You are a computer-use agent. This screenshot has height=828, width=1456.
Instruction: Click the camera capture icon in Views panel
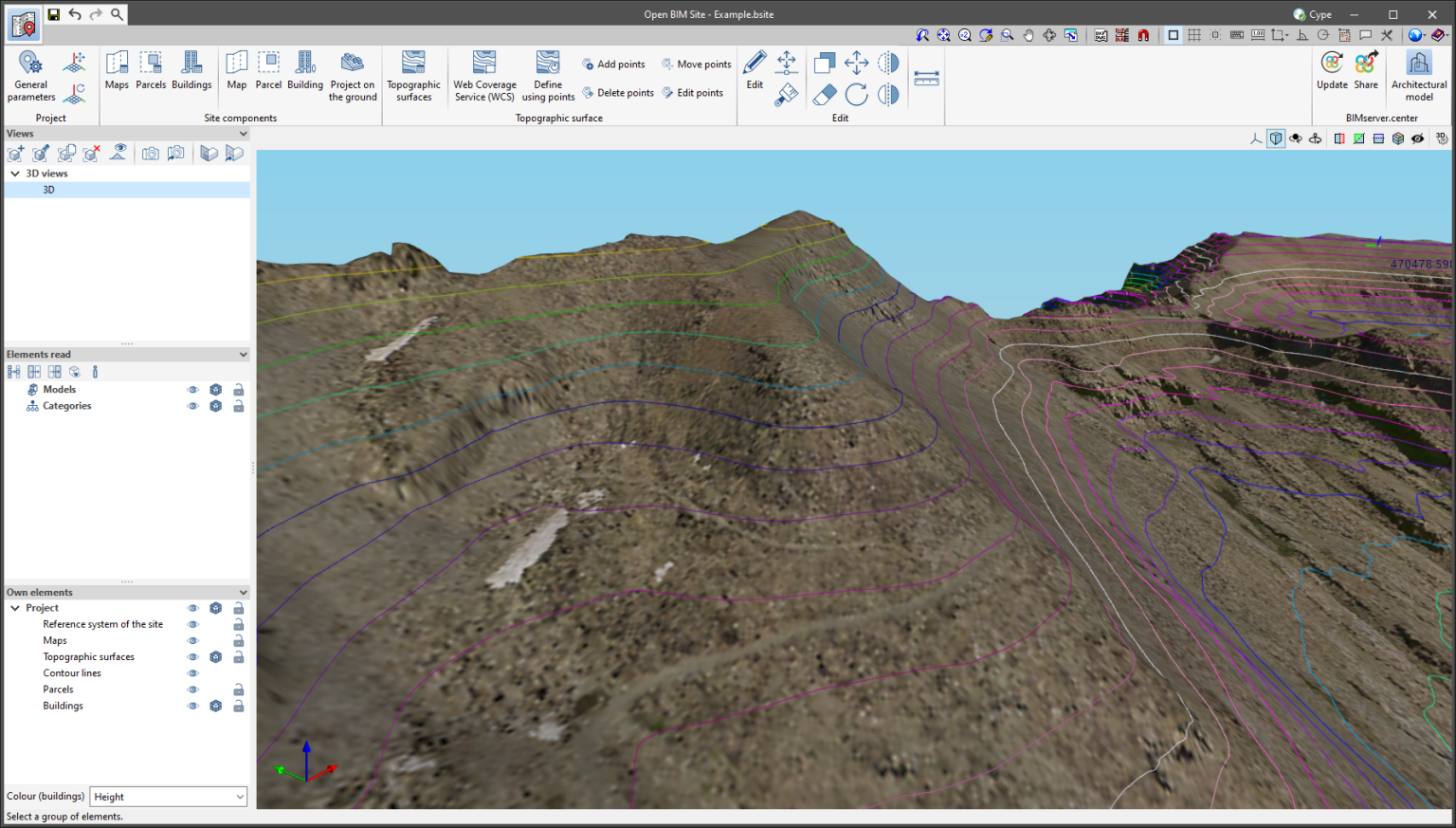[151, 153]
